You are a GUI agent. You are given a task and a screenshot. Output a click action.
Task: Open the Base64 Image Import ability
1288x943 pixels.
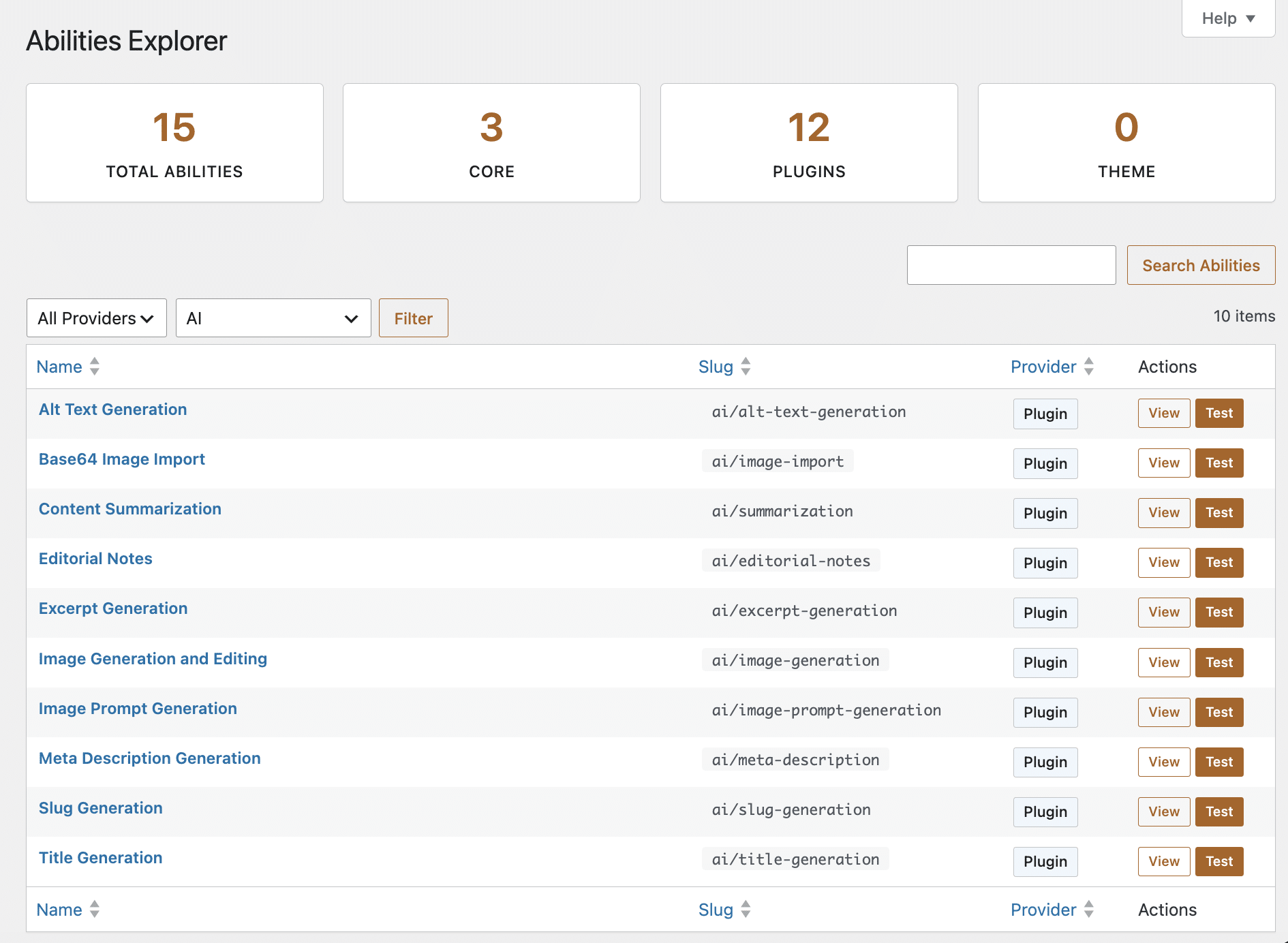(x=122, y=459)
